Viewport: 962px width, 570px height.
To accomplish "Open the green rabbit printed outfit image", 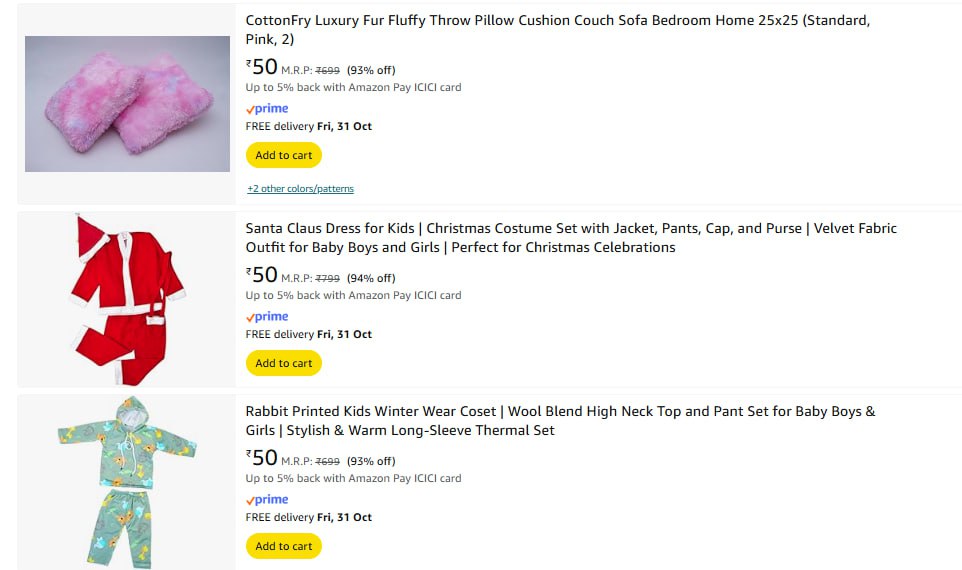I will click(x=127, y=482).
